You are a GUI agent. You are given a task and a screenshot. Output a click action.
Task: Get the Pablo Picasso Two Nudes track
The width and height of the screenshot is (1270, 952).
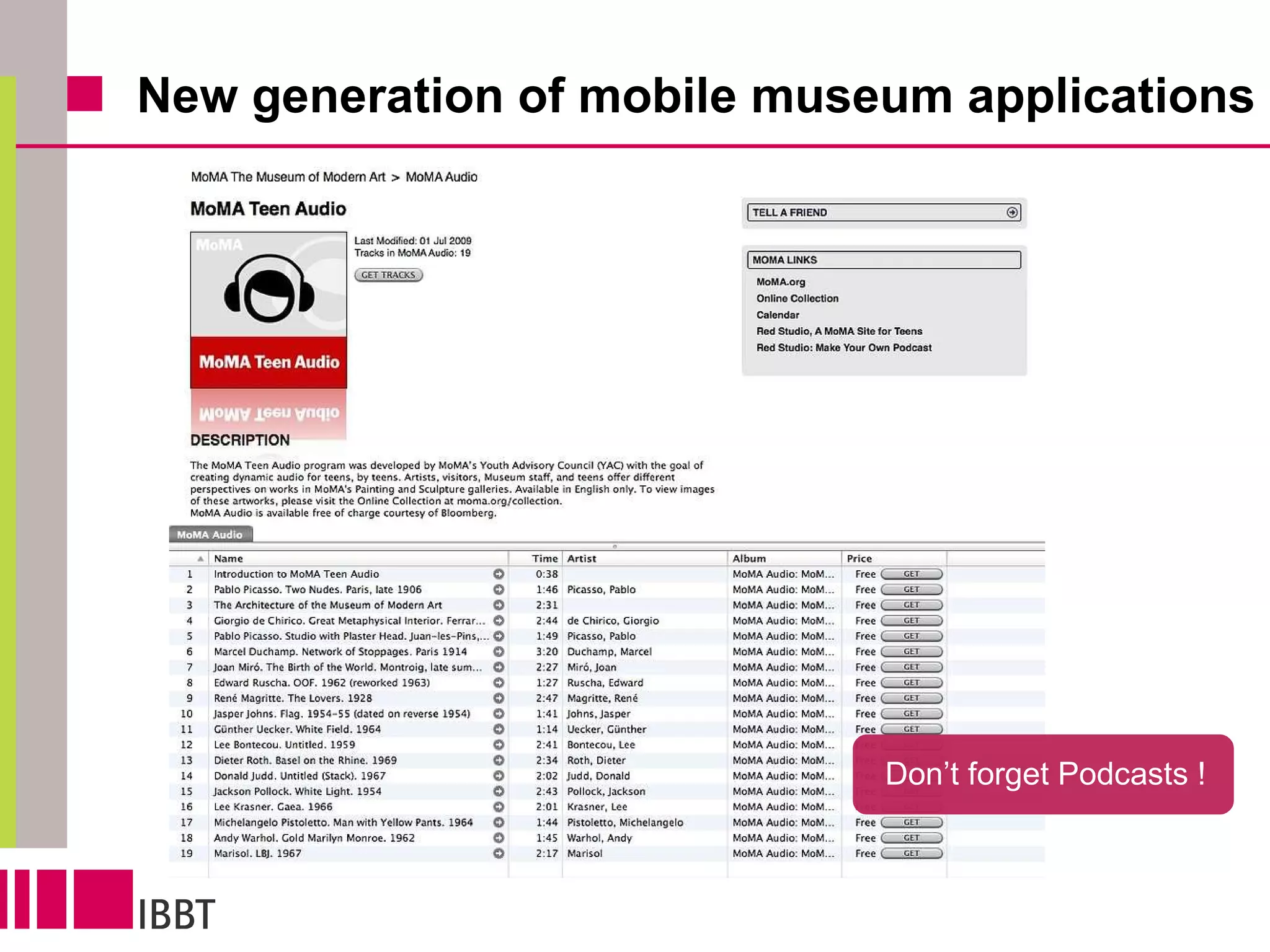(x=912, y=589)
